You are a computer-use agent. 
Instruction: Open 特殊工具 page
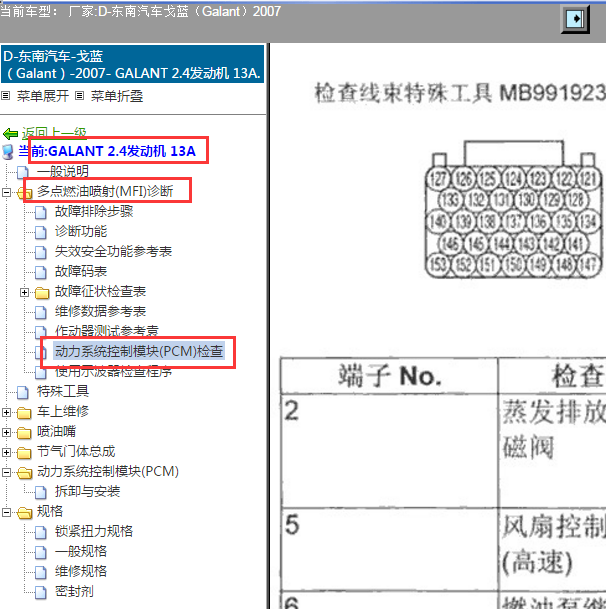pos(63,392)
